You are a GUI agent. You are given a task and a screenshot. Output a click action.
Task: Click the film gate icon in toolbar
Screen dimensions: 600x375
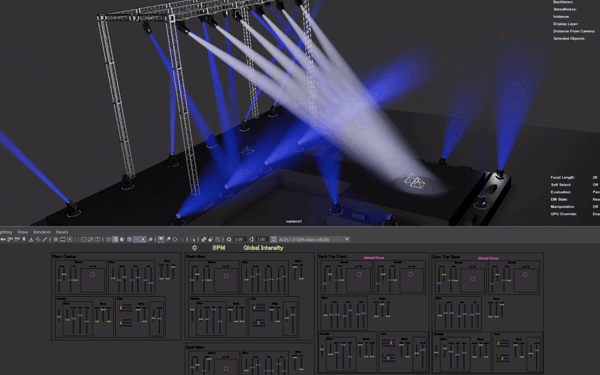pos(63,239)
